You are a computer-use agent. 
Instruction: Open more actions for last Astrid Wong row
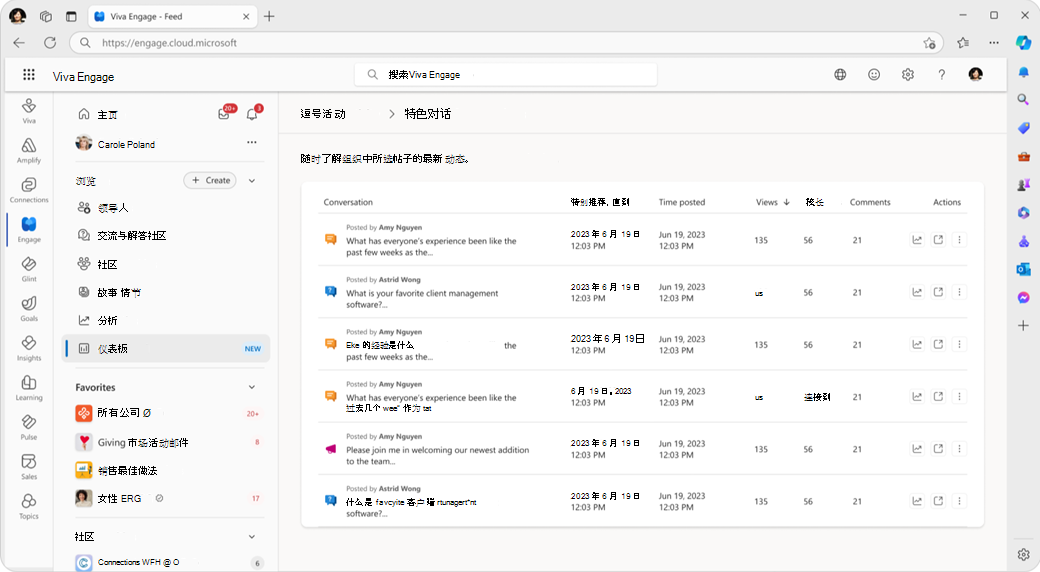click(959, 501)
